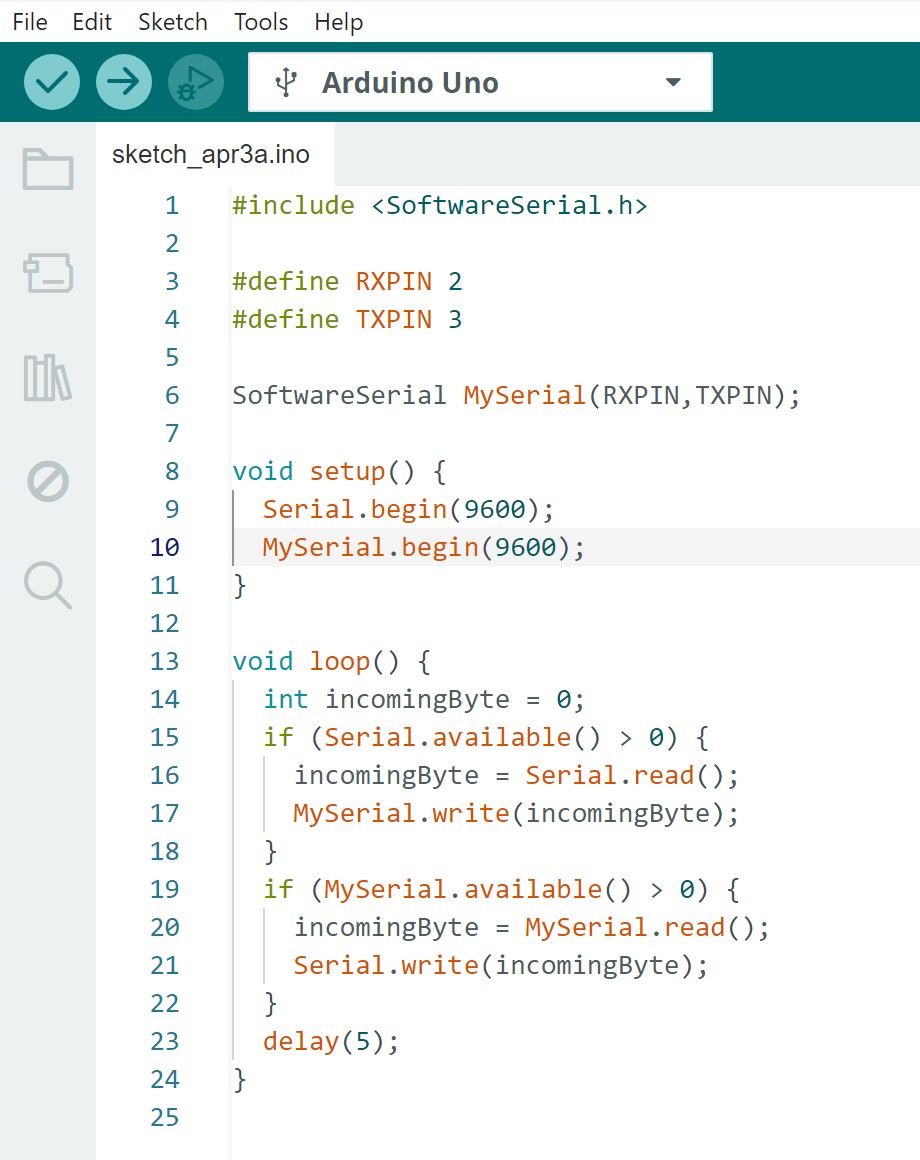Click MySerial.begin(9600) on line 10

pos(424,547)
